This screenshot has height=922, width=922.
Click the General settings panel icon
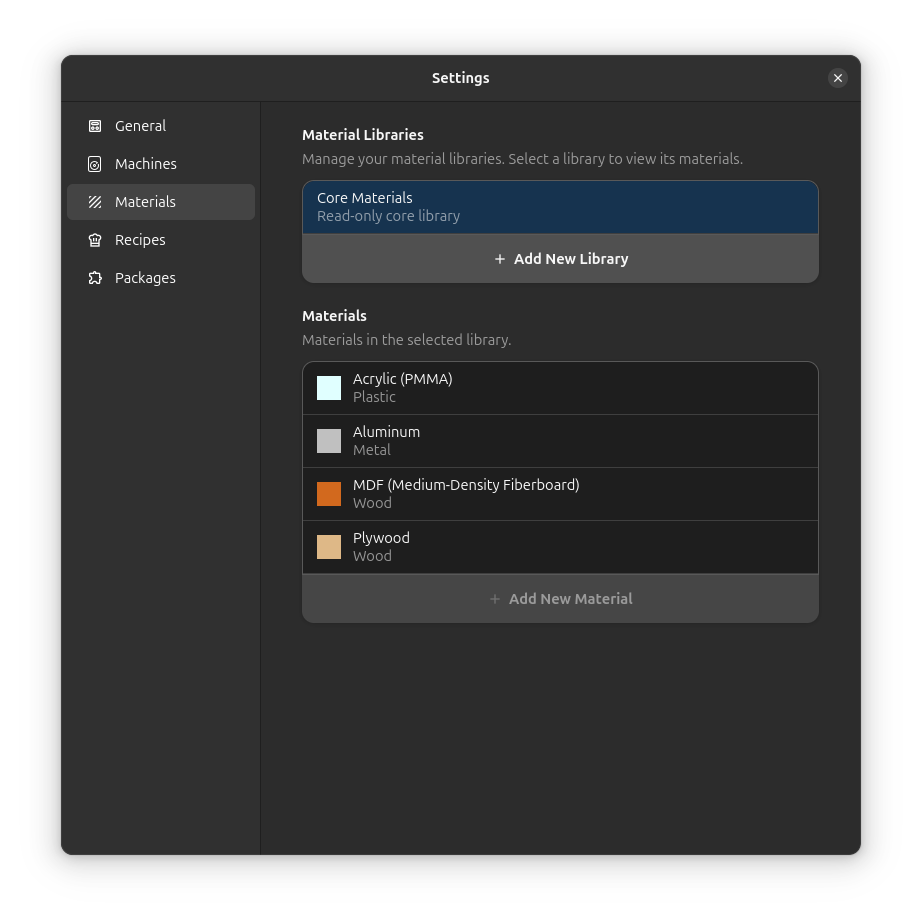[x=95, y=126]
